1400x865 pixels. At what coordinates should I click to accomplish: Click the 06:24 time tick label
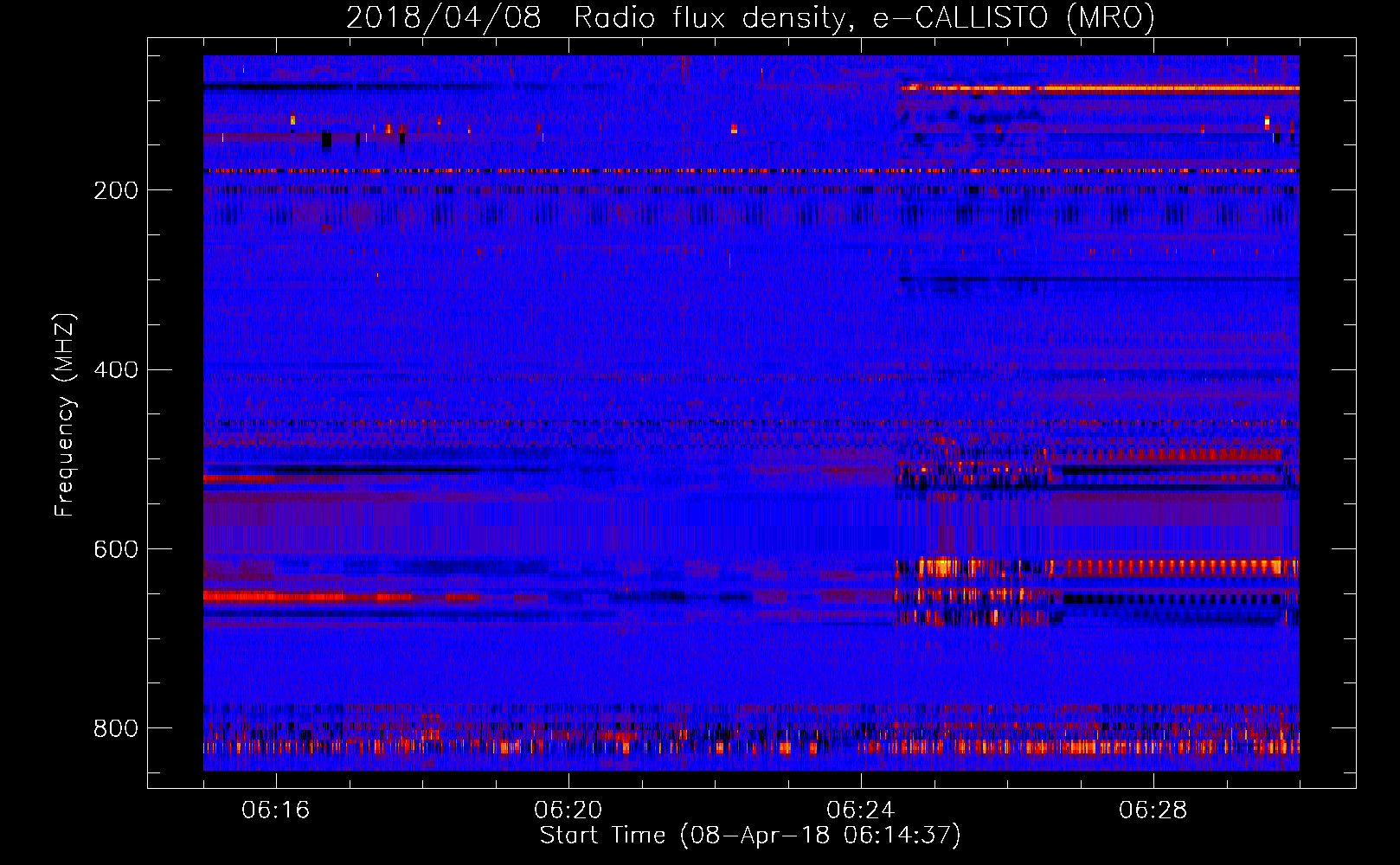pos(860,811)
